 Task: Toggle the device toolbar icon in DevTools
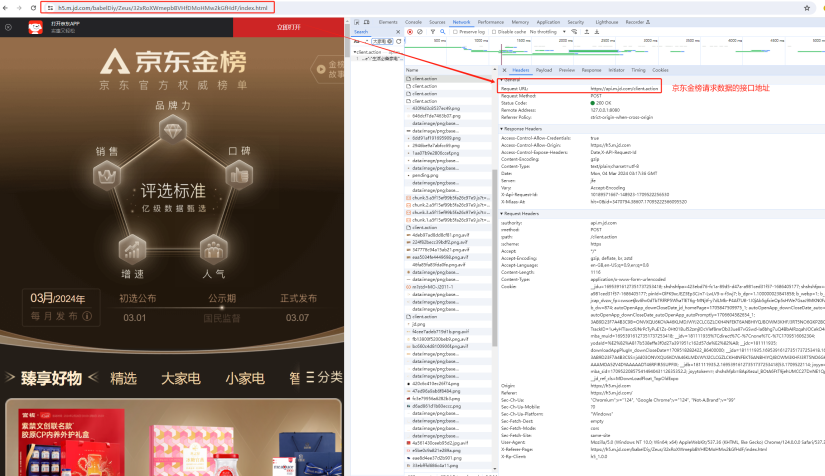tap(367, 22)
